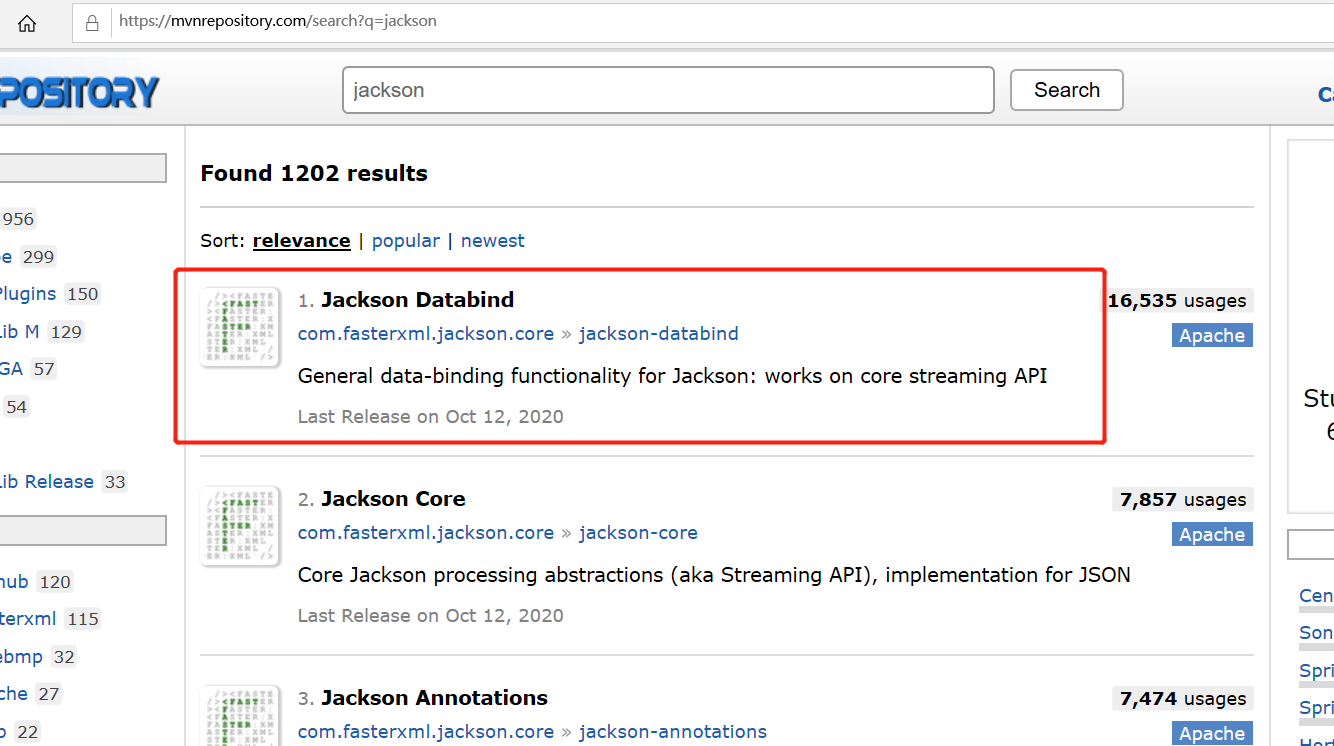The width and height of the screenshot is (1334, 746).
Task: Click the Jackson Core logo thumbnail
Action: pyautogui.click(x=238, y=526)
